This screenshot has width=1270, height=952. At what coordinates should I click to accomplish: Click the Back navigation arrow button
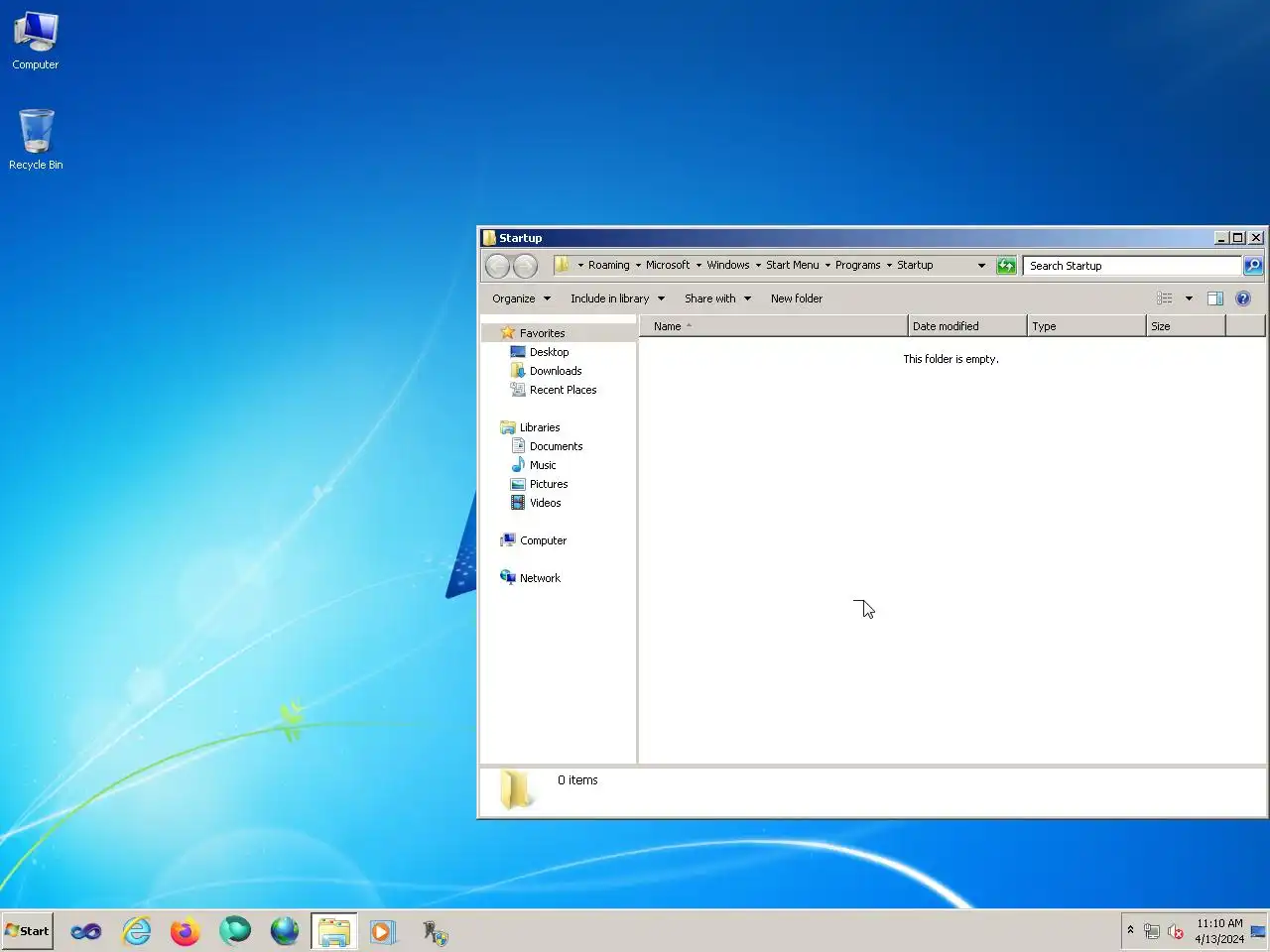497,266
